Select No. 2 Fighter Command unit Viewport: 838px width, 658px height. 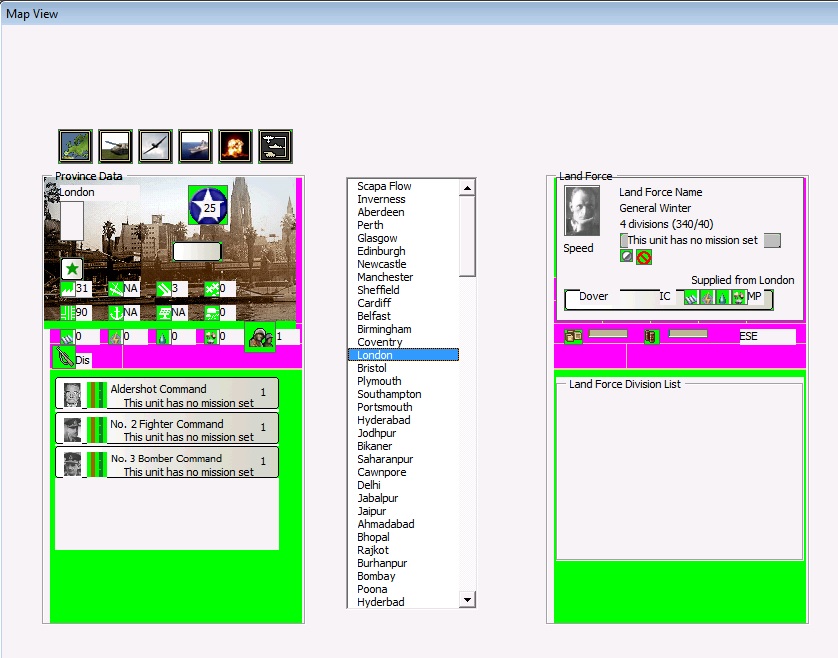tap(166, 429)
